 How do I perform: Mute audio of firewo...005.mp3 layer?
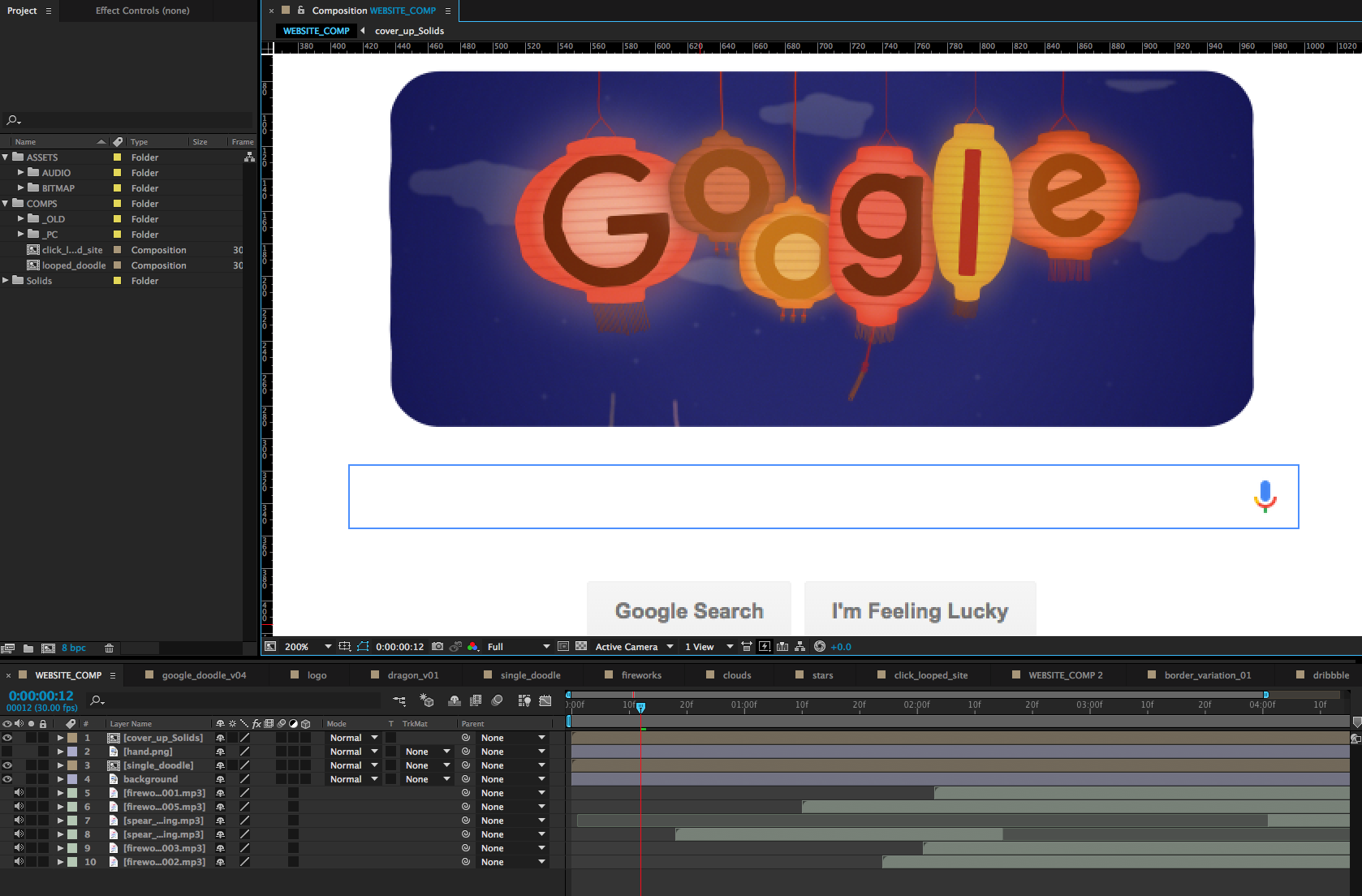tap(19, 807)
